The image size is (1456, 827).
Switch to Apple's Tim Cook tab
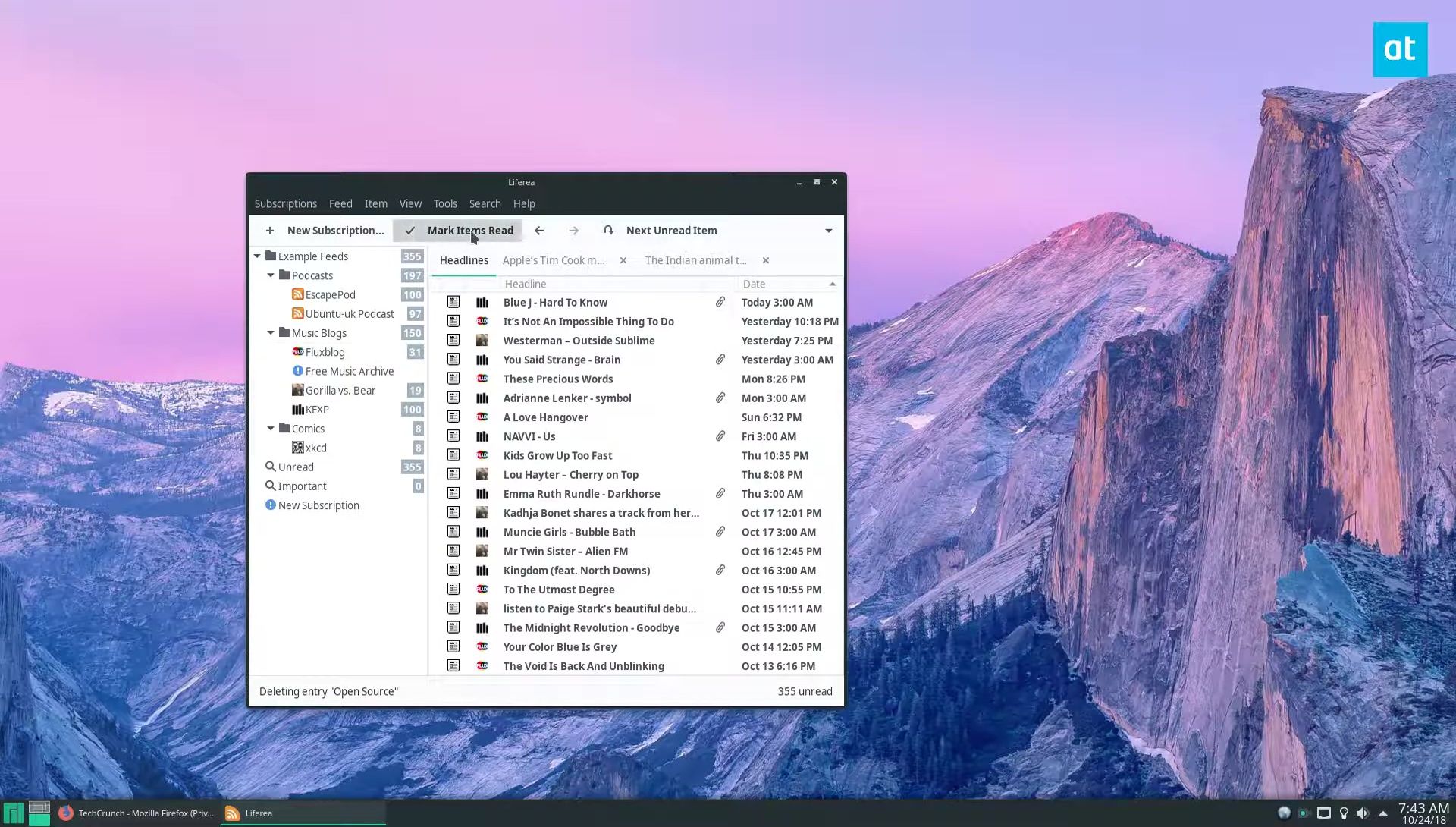coord(554,260)
